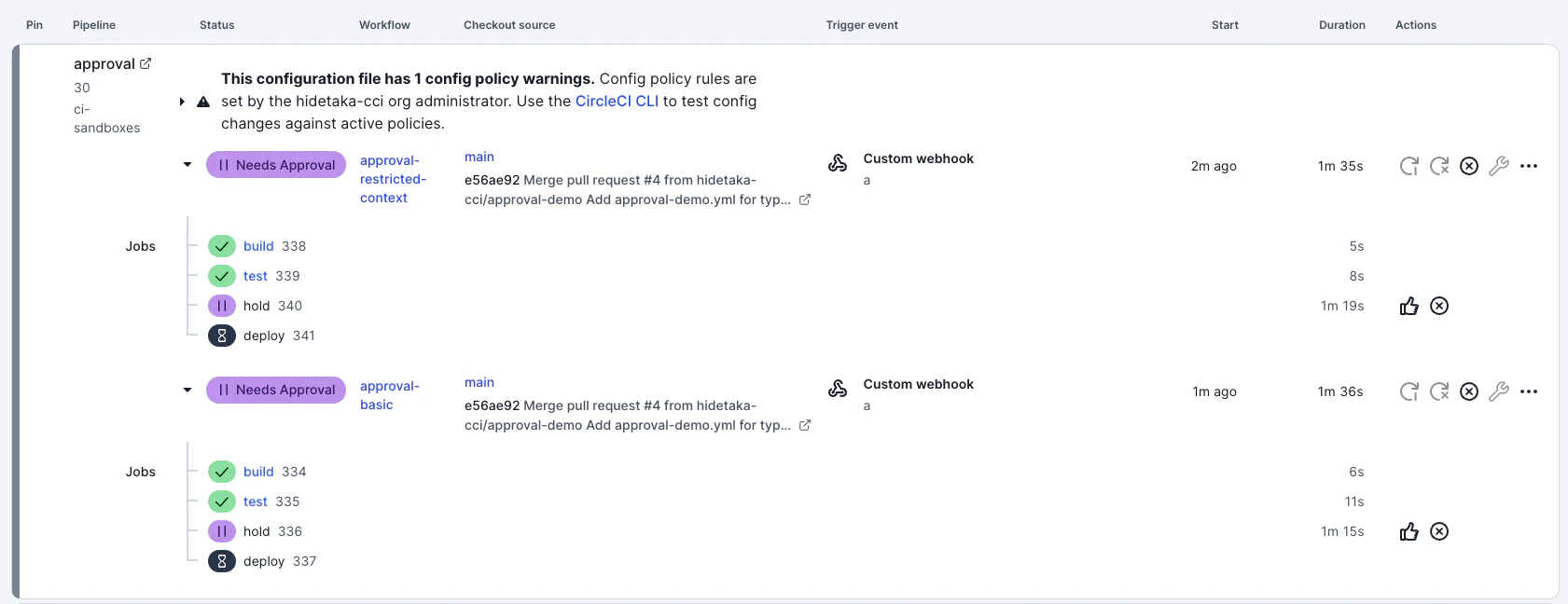Click the Status column header

point(217,25)
